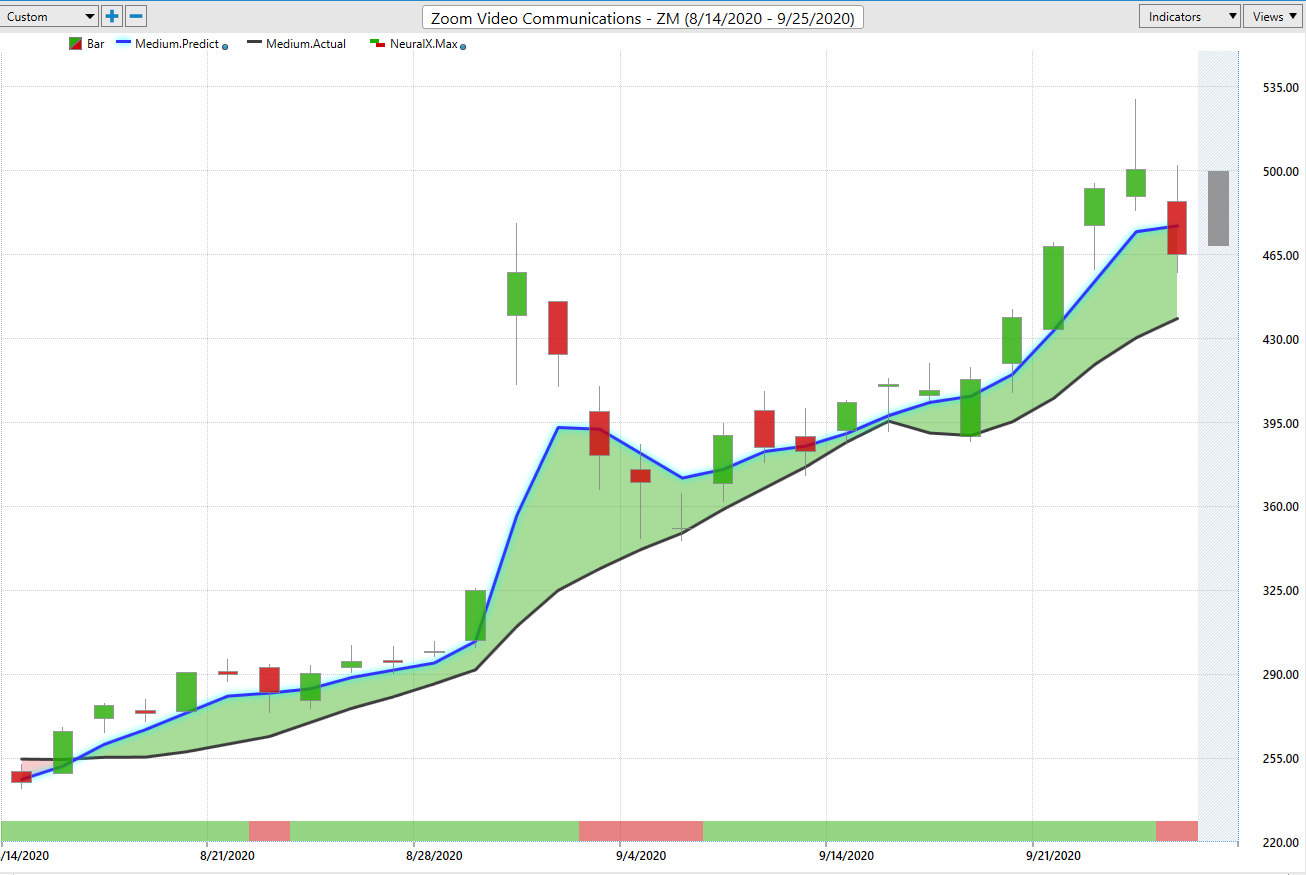Click the 360.00 price axis label
The width and height of the screenshot is (1306, 875).
1280,507
